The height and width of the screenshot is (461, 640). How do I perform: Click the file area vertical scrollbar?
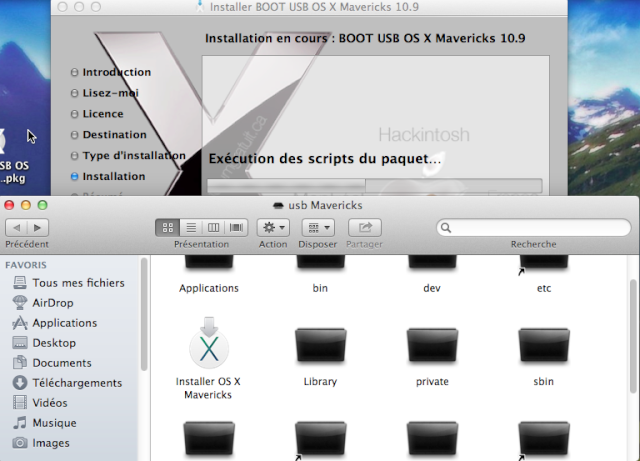pyautogui.click(x=633, y=336)
